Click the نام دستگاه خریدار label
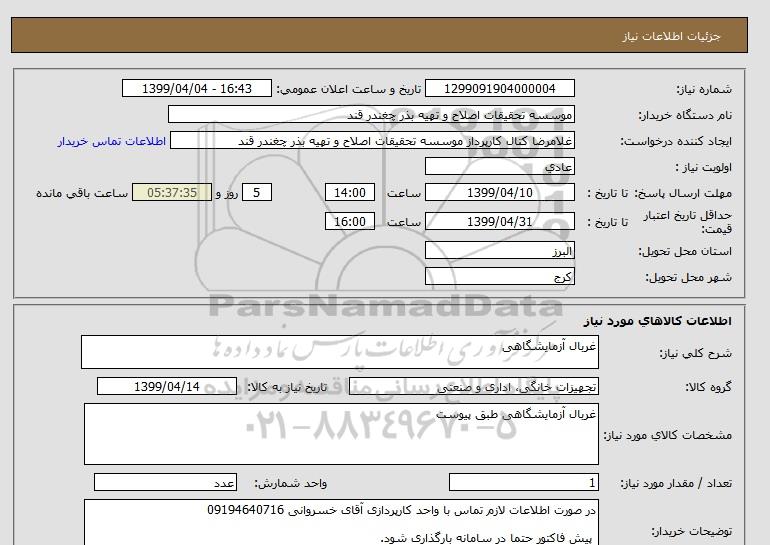This screenshot has height=545, width=770. (x=685, y=115)
